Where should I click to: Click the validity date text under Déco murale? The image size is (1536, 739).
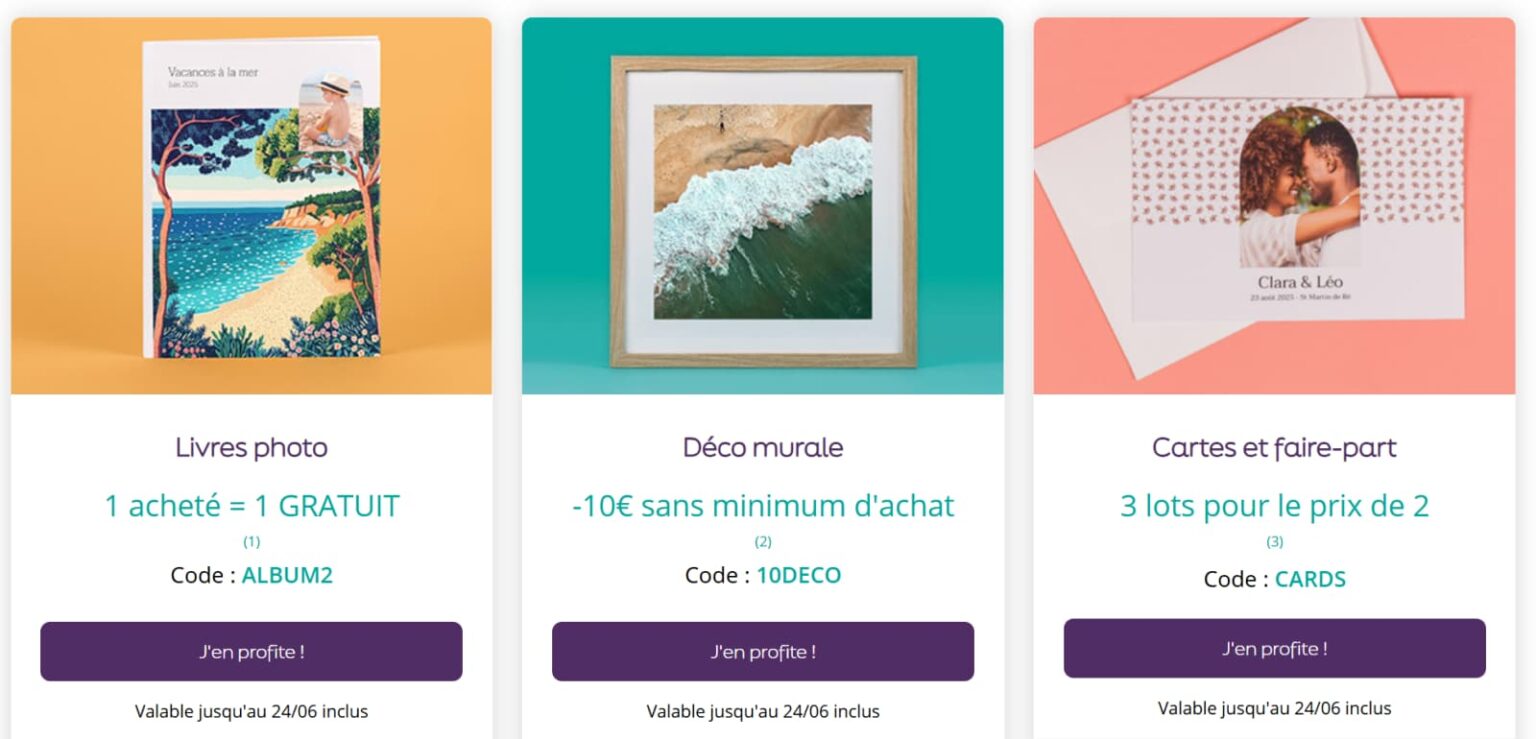(763, 711)
